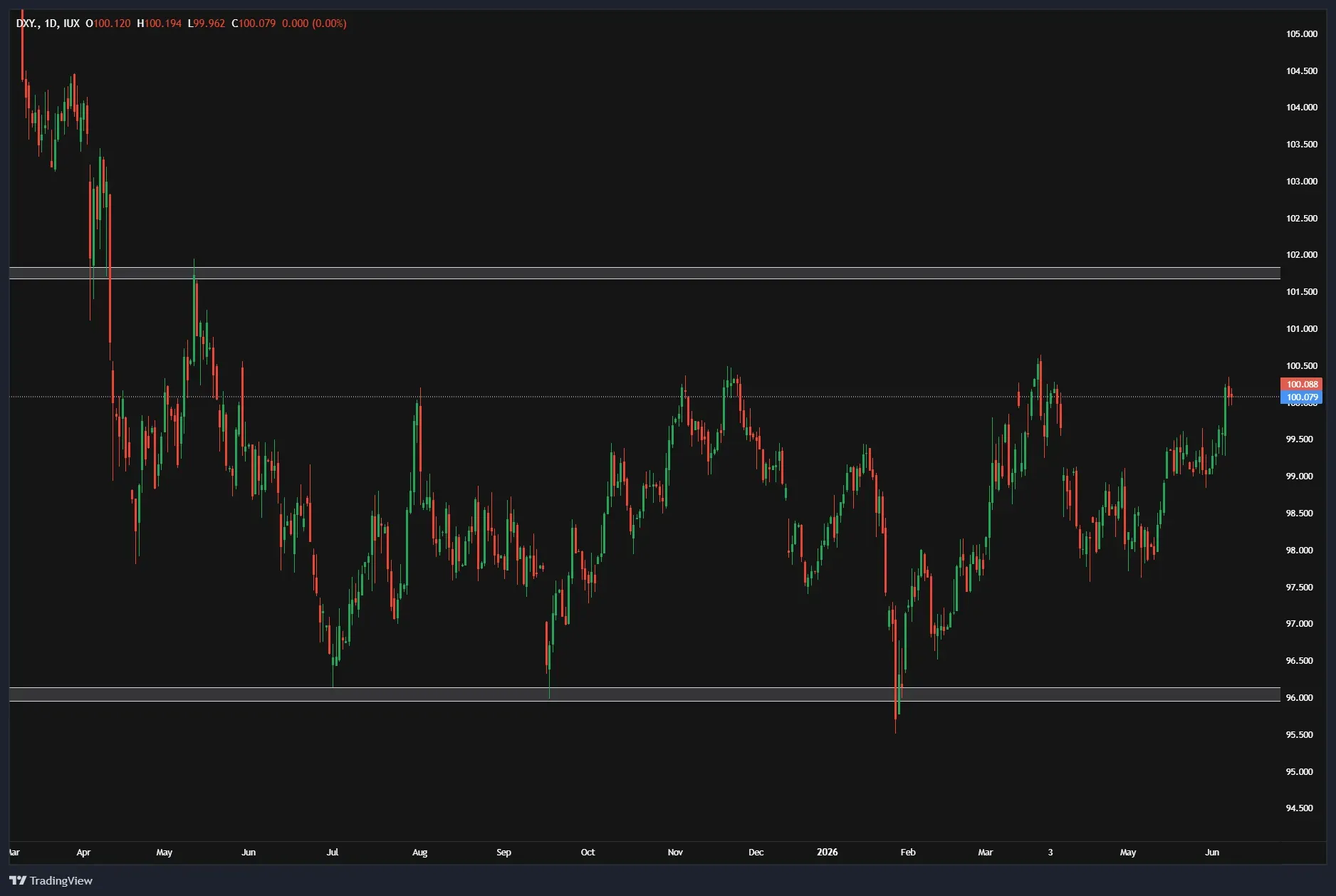
Task: Click the 104.000 price axis label
Action: [1302, 108]
